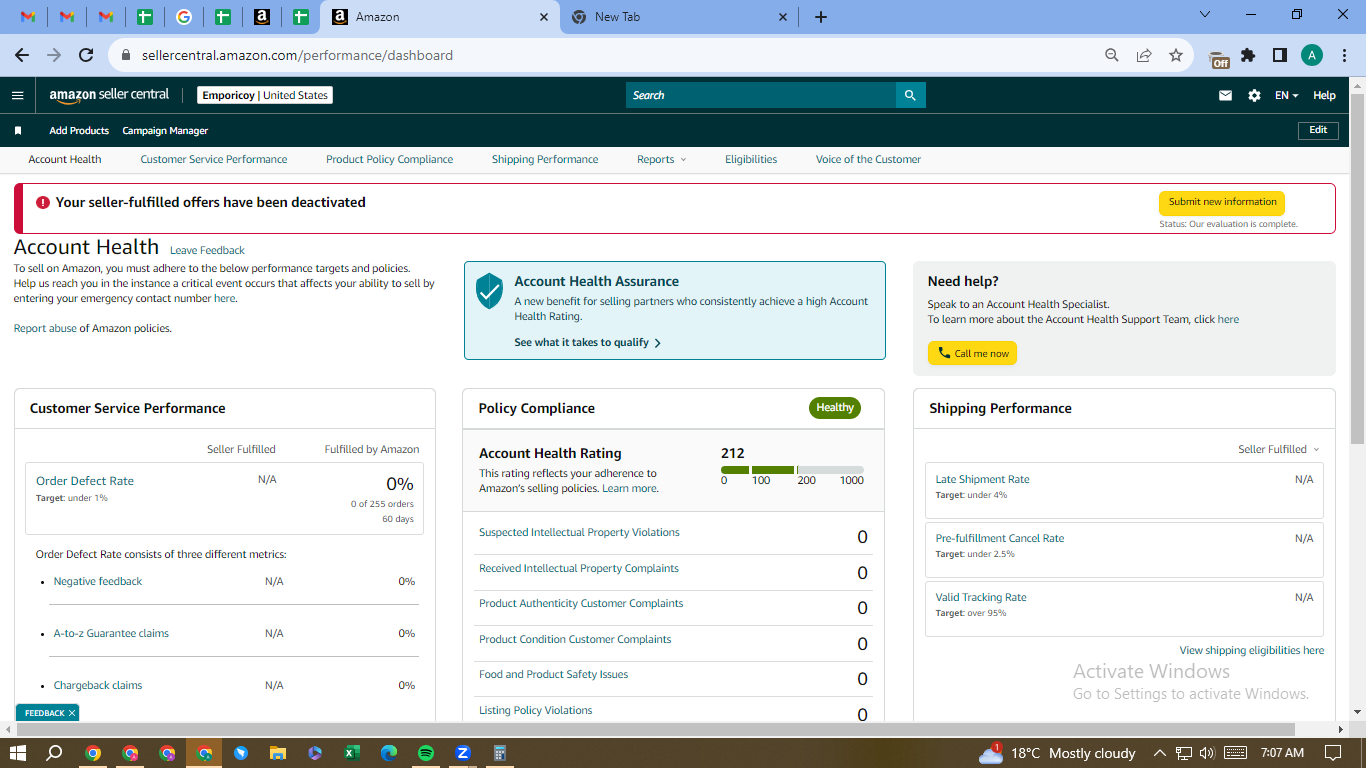Screen dimensions: 1366x768
Task: Open Help in the top bar
Action: [x=1324, y=96]
